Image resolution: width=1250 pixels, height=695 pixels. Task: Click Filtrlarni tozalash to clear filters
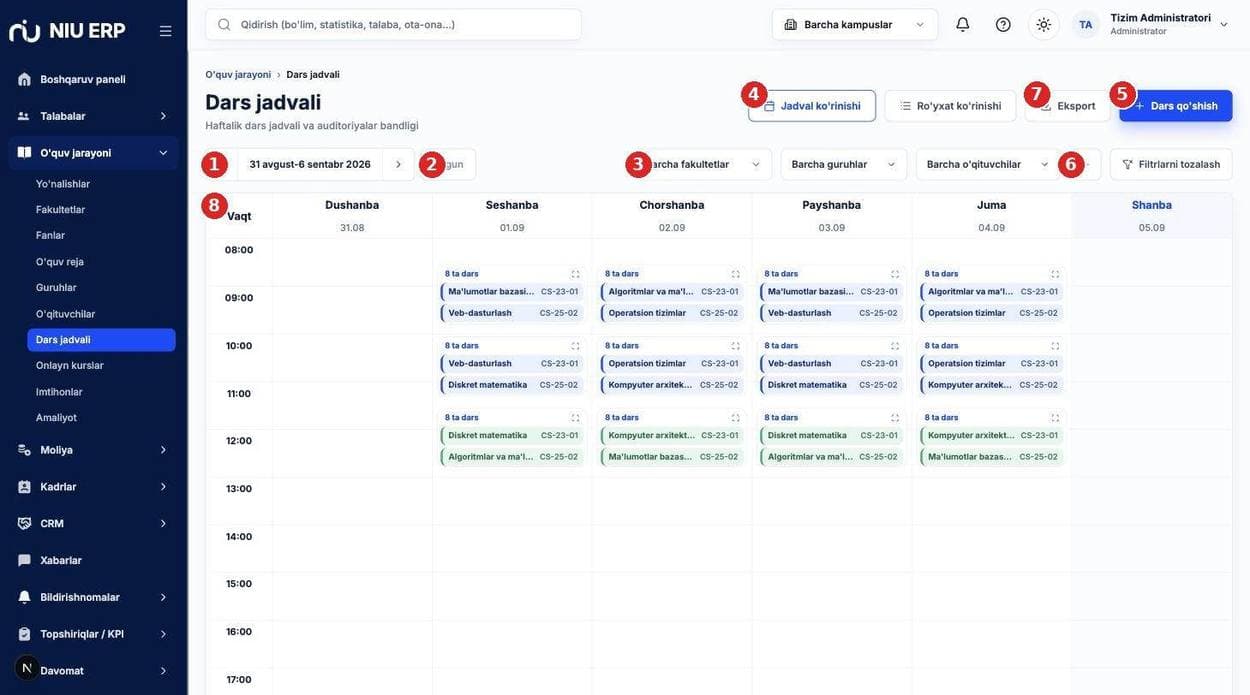1171,164
